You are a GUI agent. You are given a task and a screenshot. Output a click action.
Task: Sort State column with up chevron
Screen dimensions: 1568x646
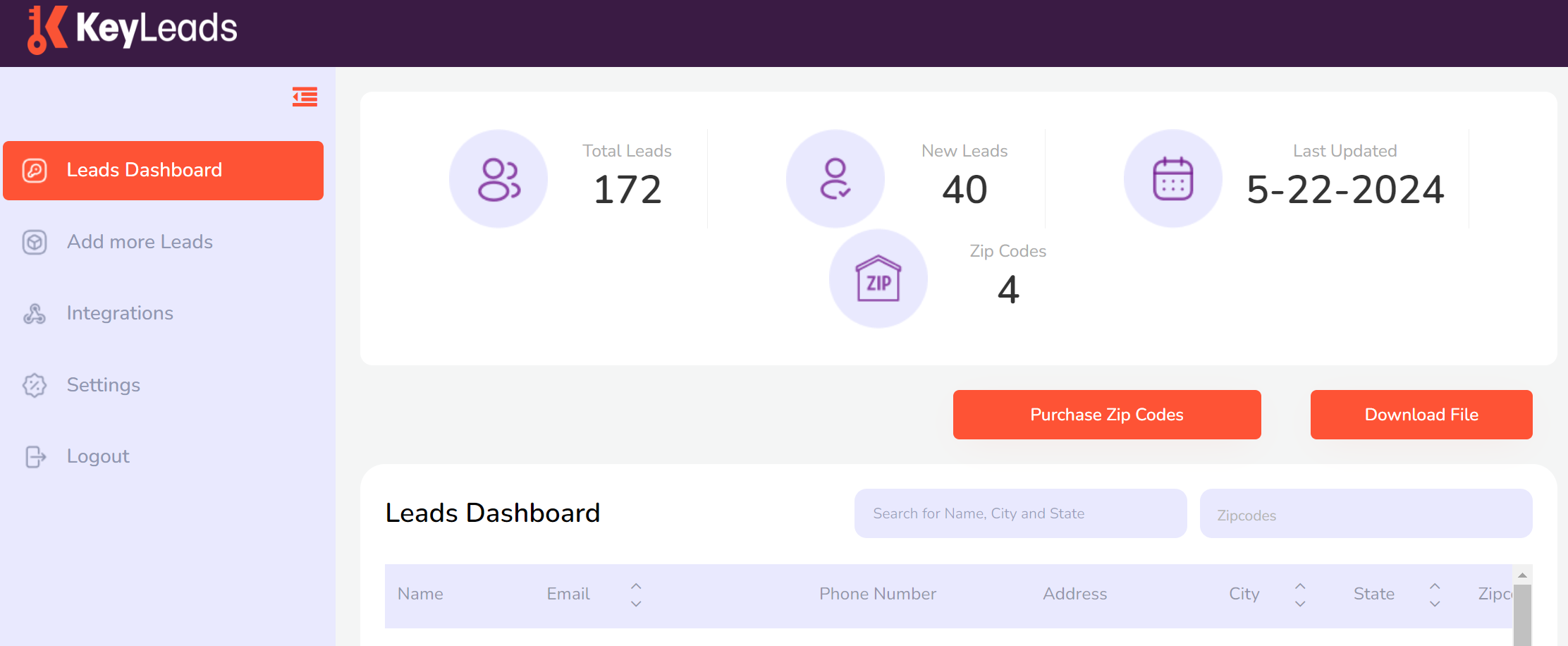click(x=1434, y=585)
